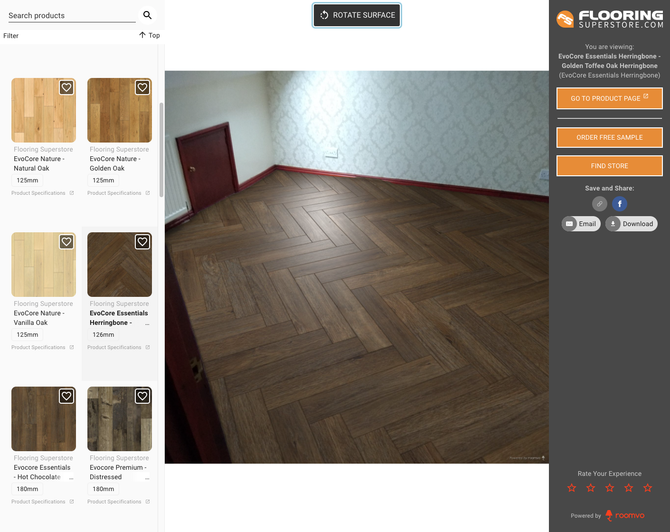Click the search magnifier icon

147,15
